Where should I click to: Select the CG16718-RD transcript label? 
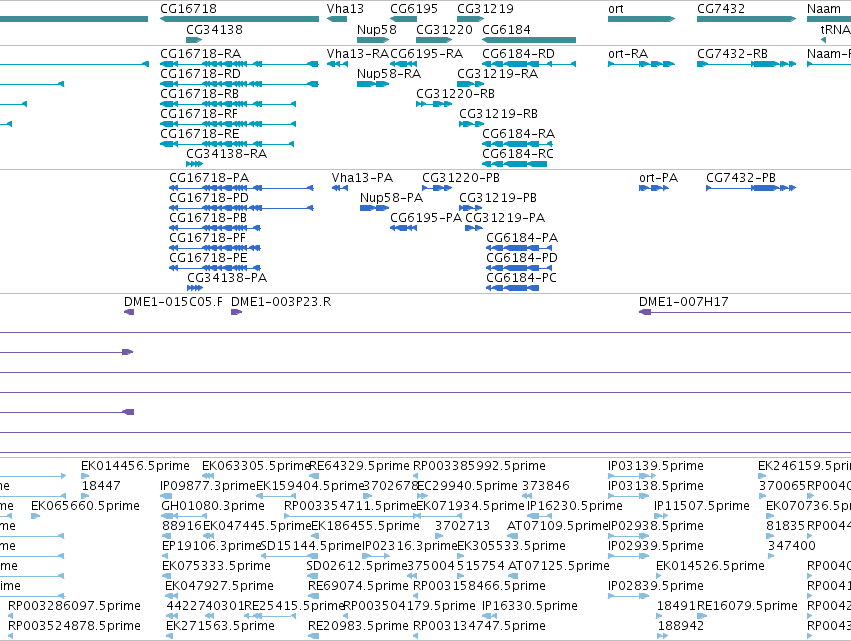point(200,74)
